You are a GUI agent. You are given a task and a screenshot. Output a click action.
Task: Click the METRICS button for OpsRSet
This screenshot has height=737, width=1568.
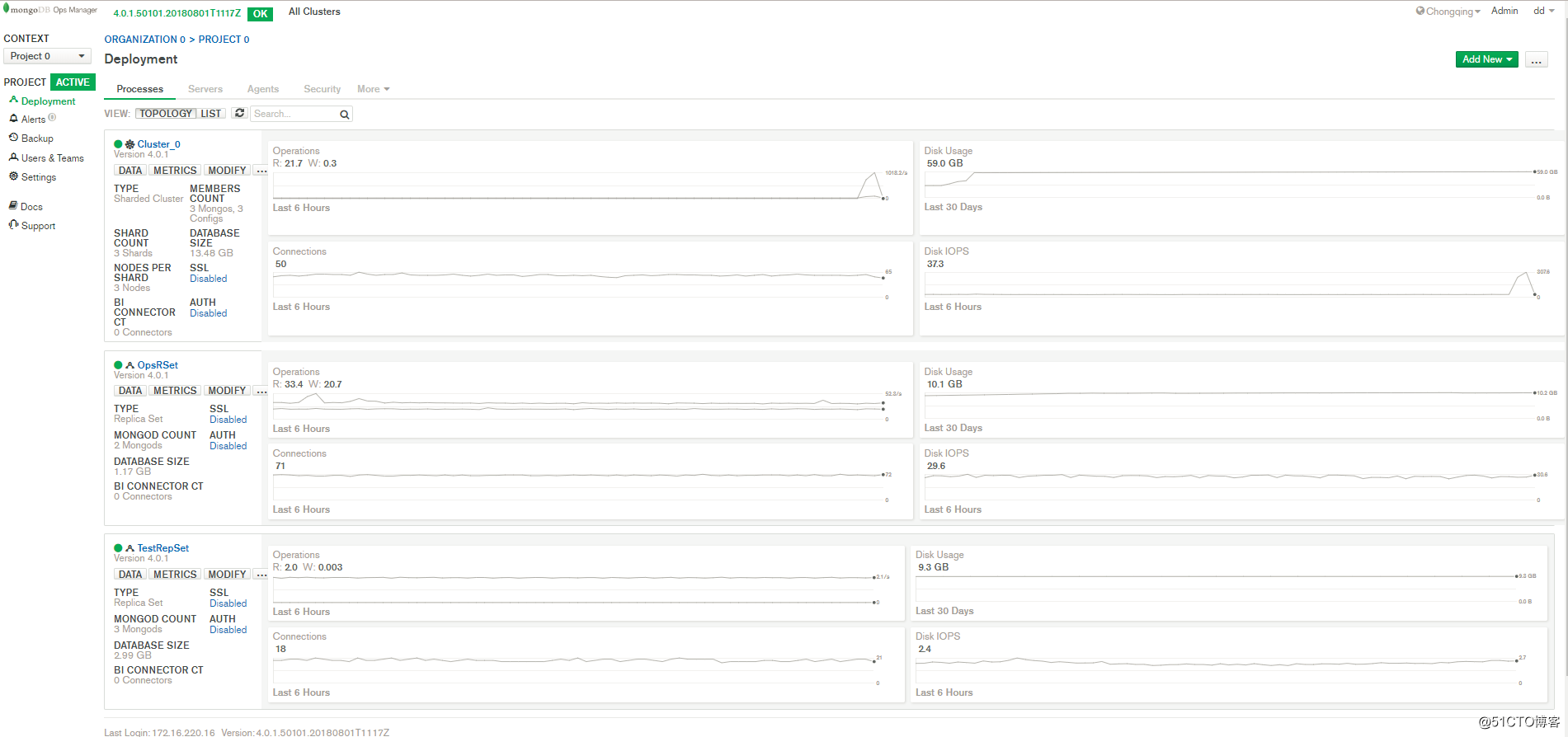point(175,391)
